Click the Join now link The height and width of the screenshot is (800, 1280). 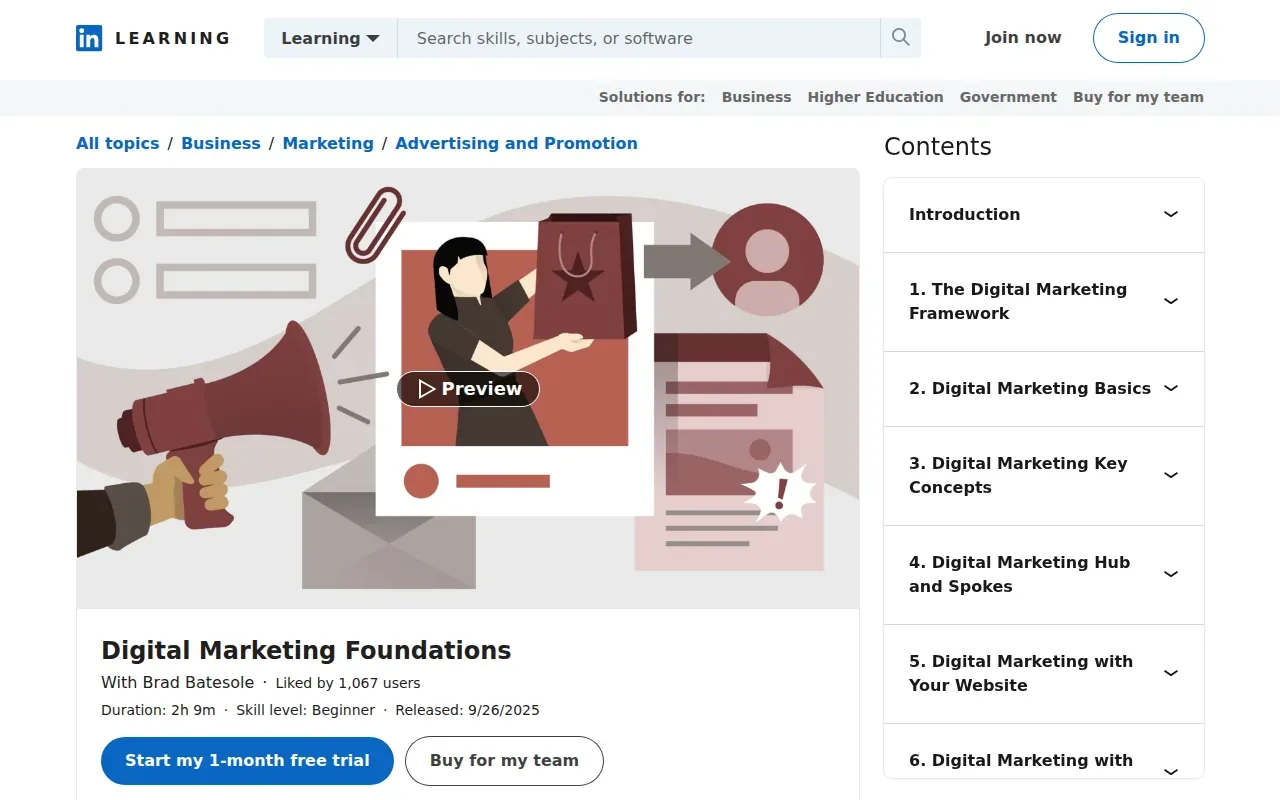[x=1023, y=38]
